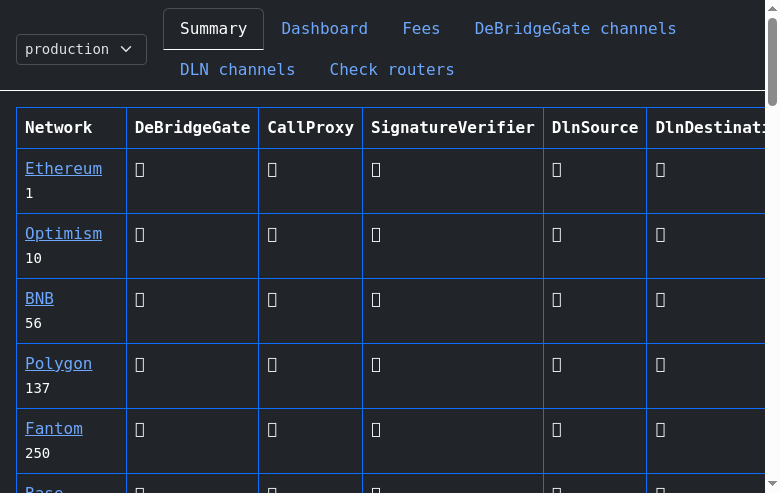Click the Ethereum CallProxy status icon
The image size is (780, 493).
point(272,170)
